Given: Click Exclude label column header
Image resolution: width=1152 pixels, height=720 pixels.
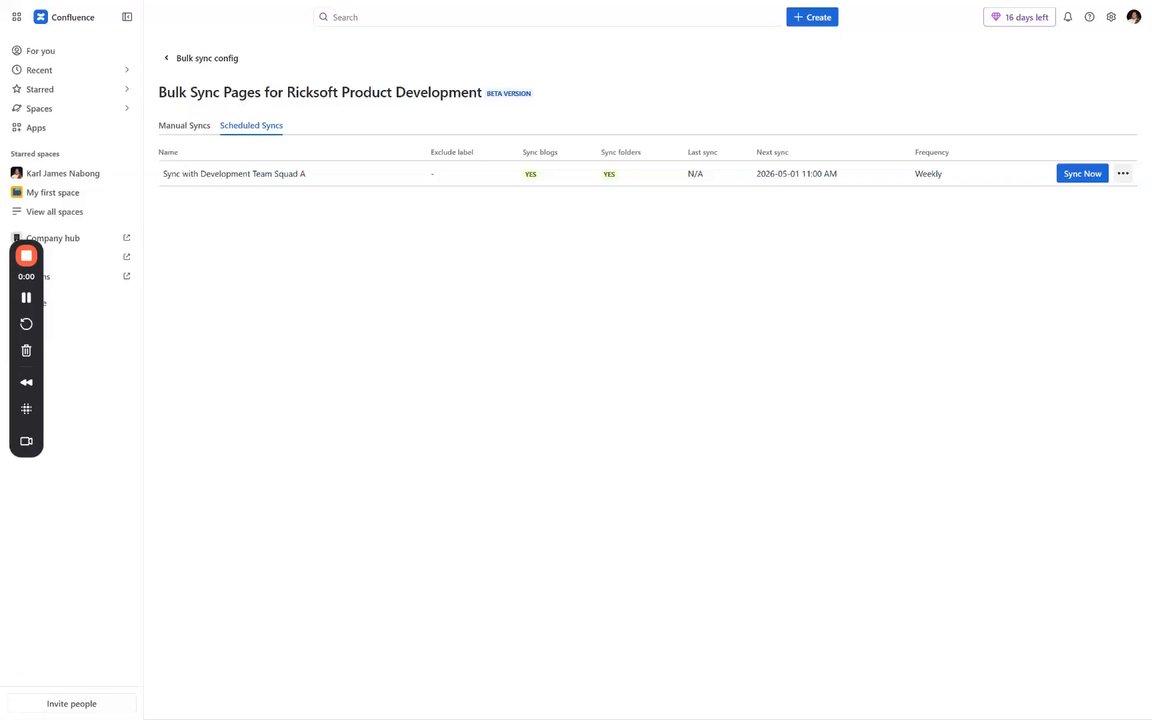Looking at the screenshot, I should [452, 152].
